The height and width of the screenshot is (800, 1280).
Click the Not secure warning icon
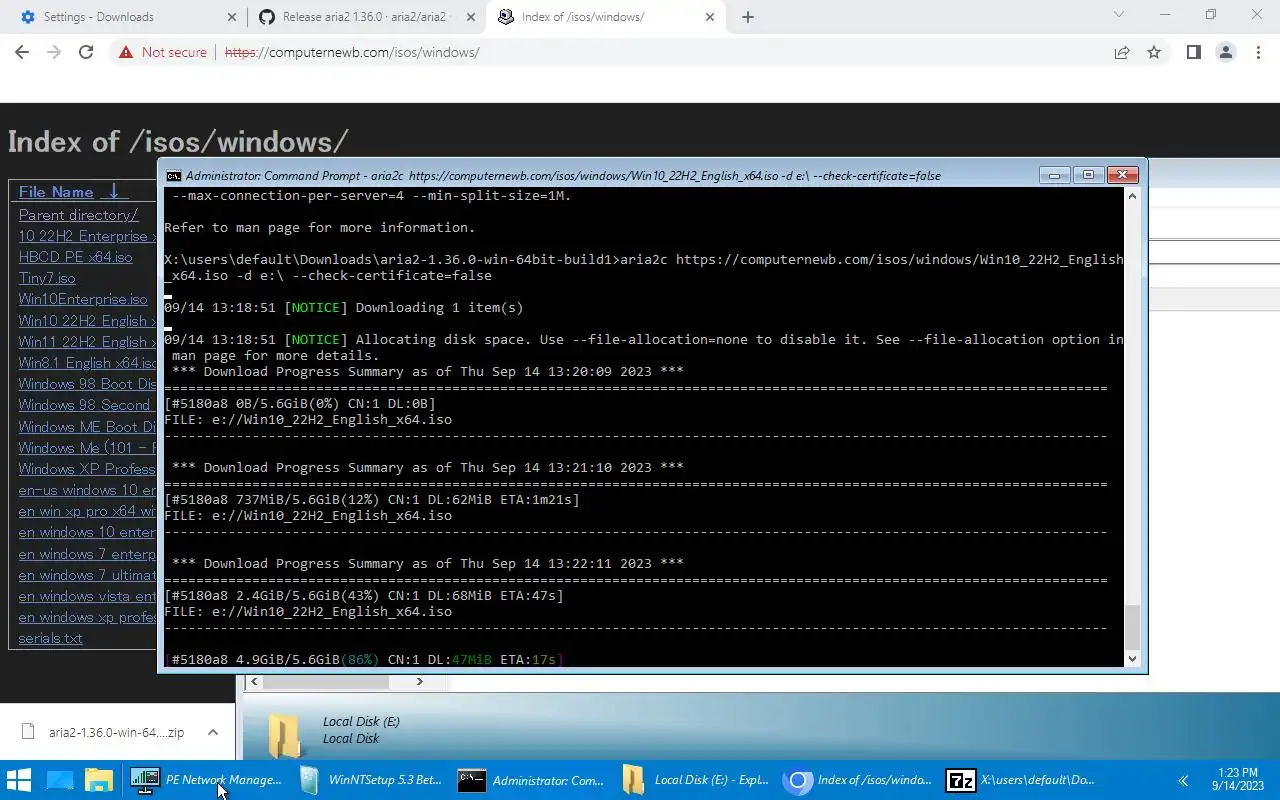[125, 52]
